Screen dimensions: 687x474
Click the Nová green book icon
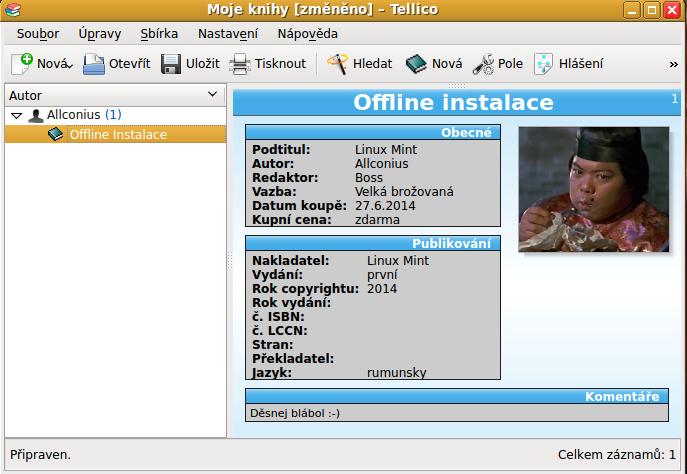(x=416, y=64)
